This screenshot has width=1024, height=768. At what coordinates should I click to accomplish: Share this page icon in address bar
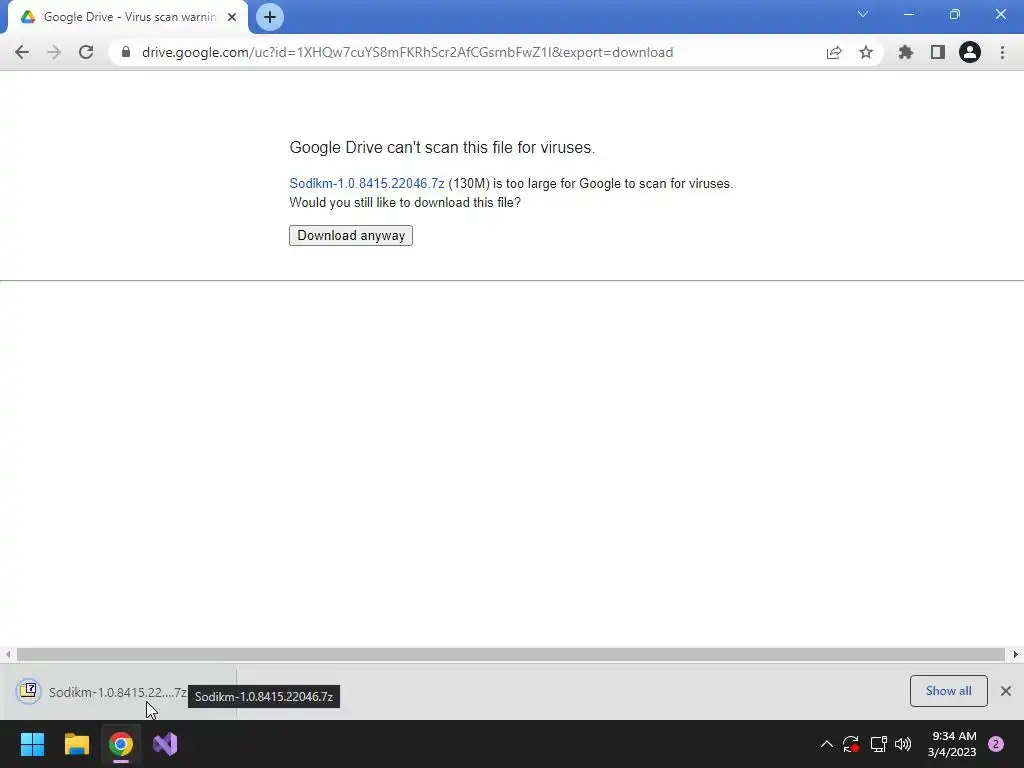(x=834, y=52)
